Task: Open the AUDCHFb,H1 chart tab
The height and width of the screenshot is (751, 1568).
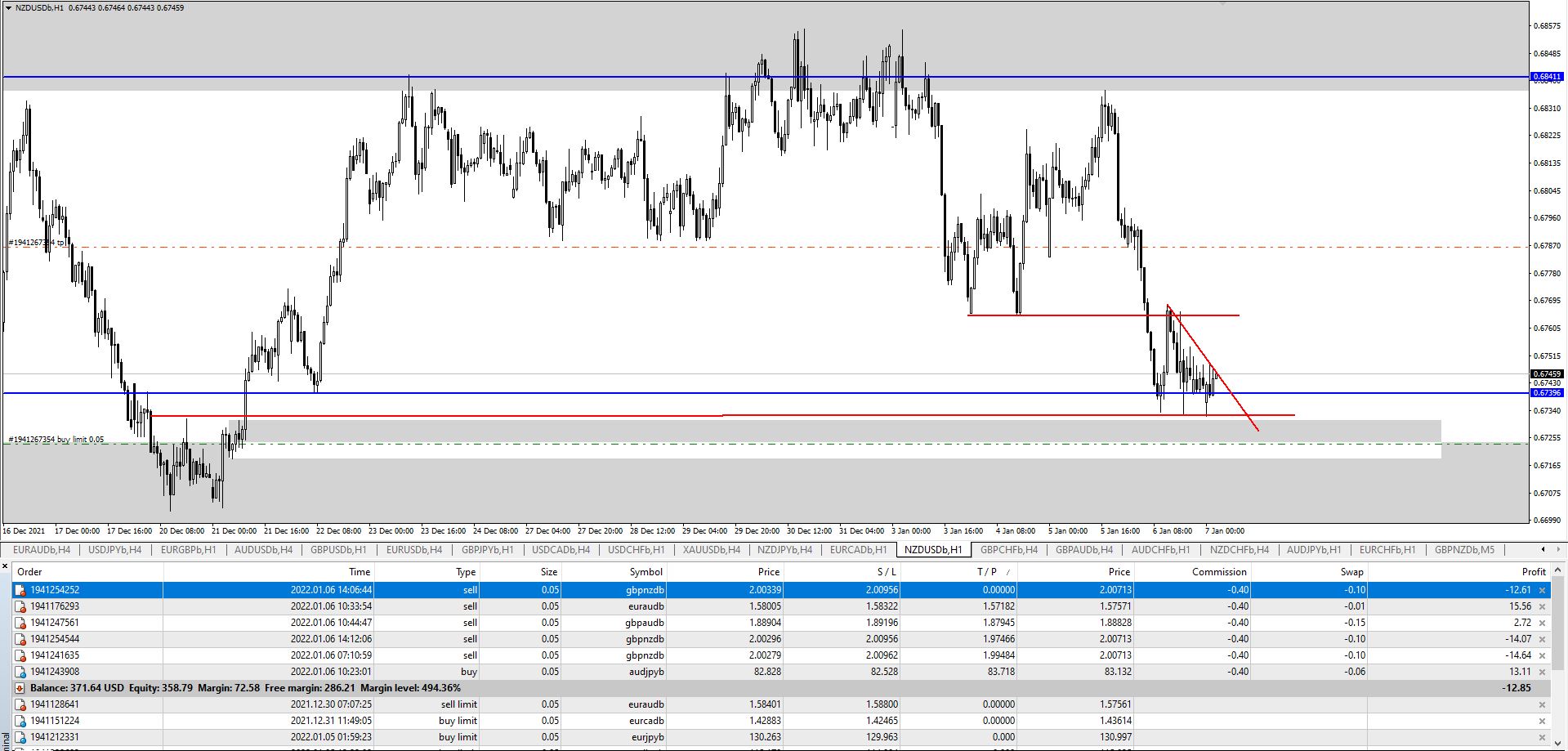Action: pos(1160,550)
